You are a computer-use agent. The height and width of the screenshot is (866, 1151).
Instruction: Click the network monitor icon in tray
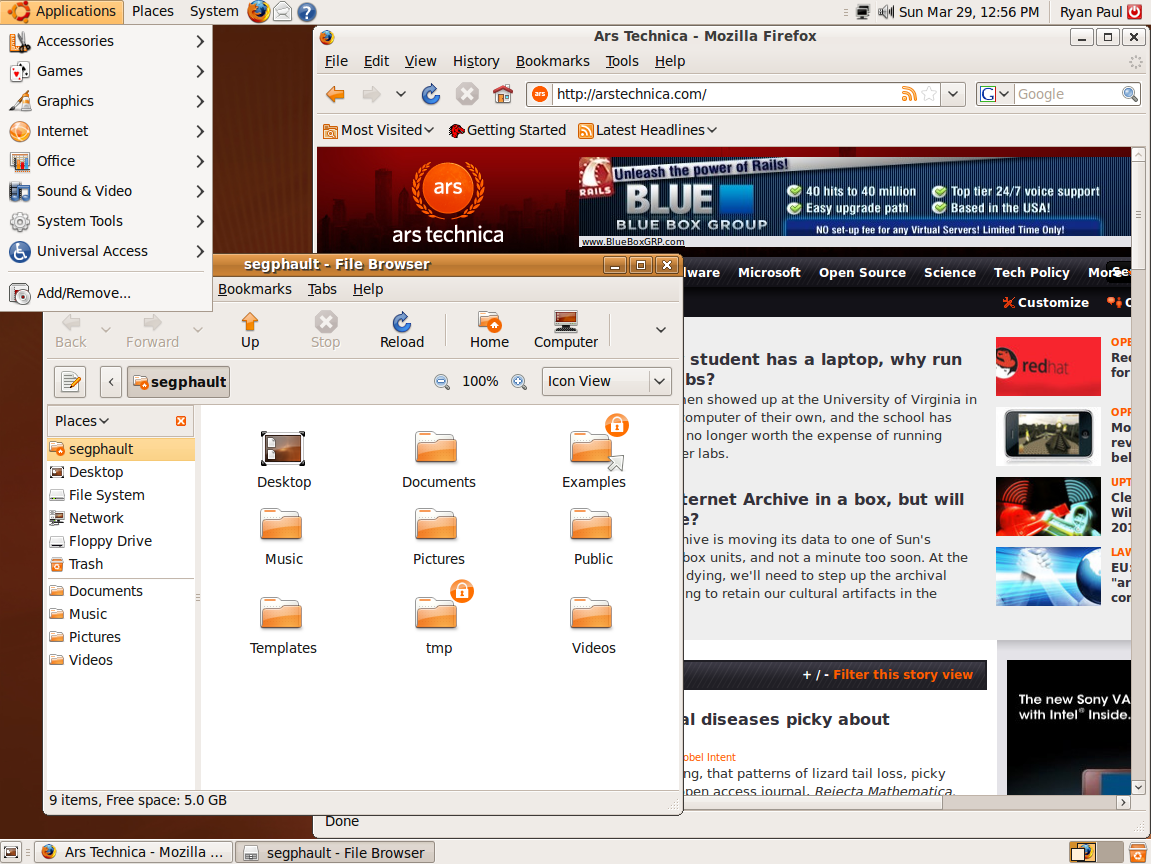863,12
